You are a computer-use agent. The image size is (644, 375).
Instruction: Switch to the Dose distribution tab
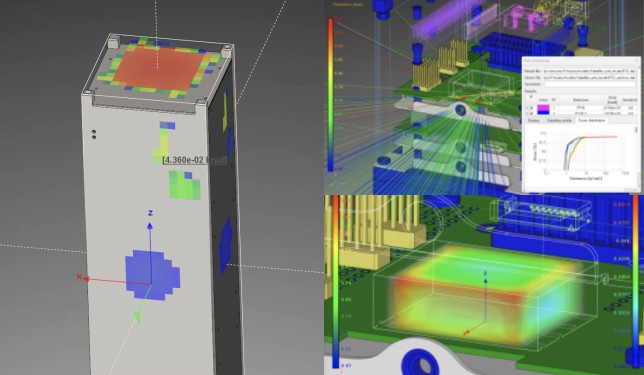(x=591, y=120)
